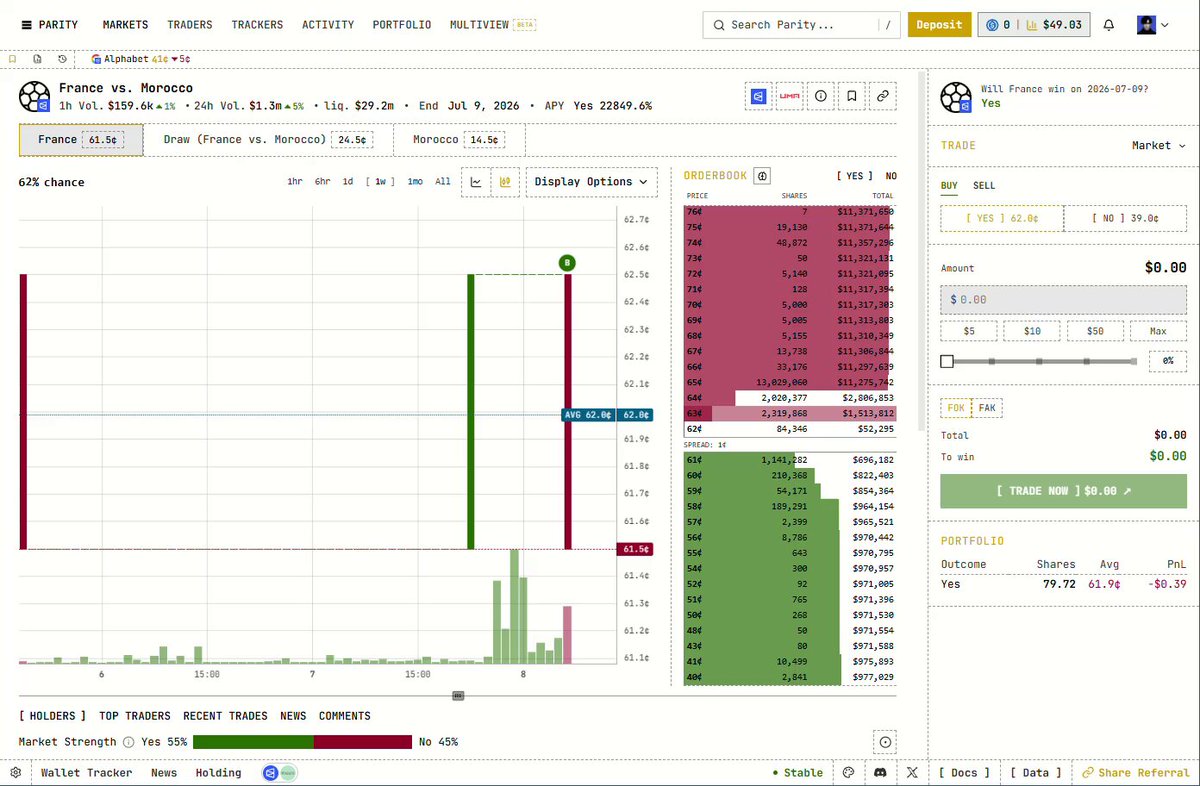Switch to the SELL tab

coord(984,186)
